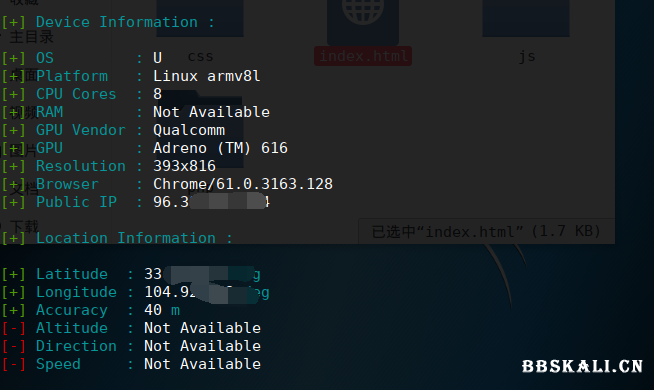Open 主目录 in the file manager sidebar

(x=31, y=37)
